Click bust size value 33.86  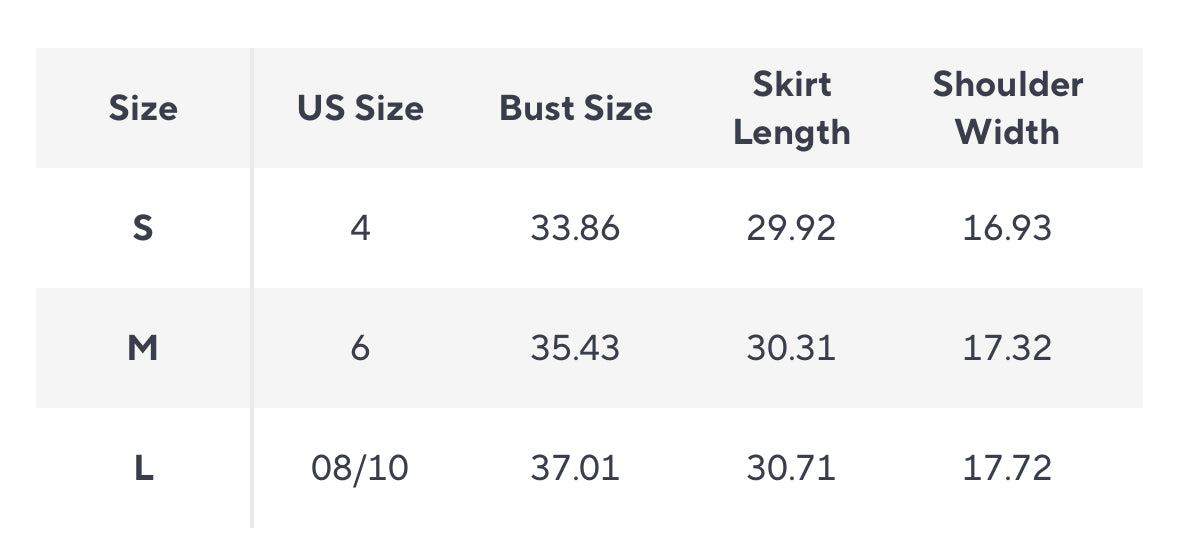pos(576,228)
